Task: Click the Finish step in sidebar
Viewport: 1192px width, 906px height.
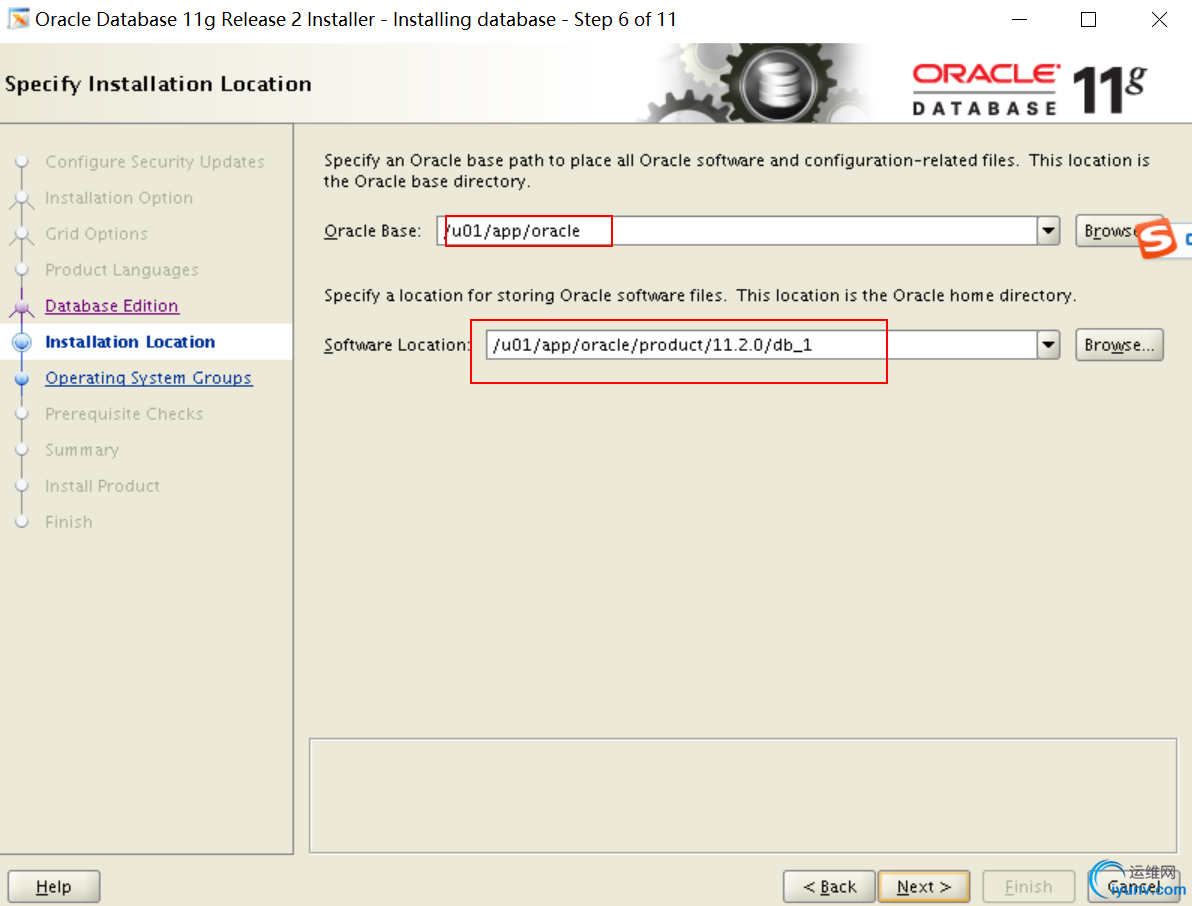Action: point(68,522)
